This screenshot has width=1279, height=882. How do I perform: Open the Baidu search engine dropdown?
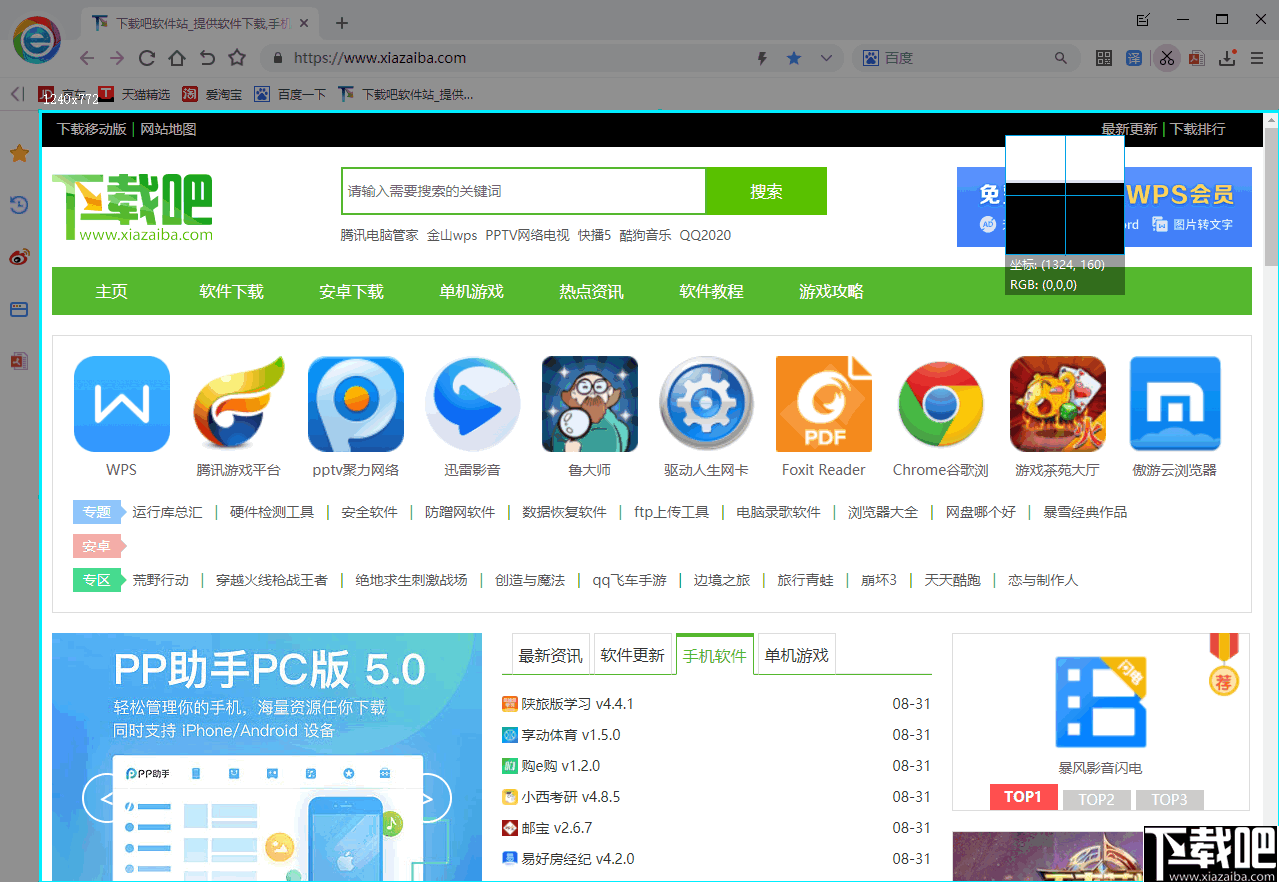pos(869,58)
